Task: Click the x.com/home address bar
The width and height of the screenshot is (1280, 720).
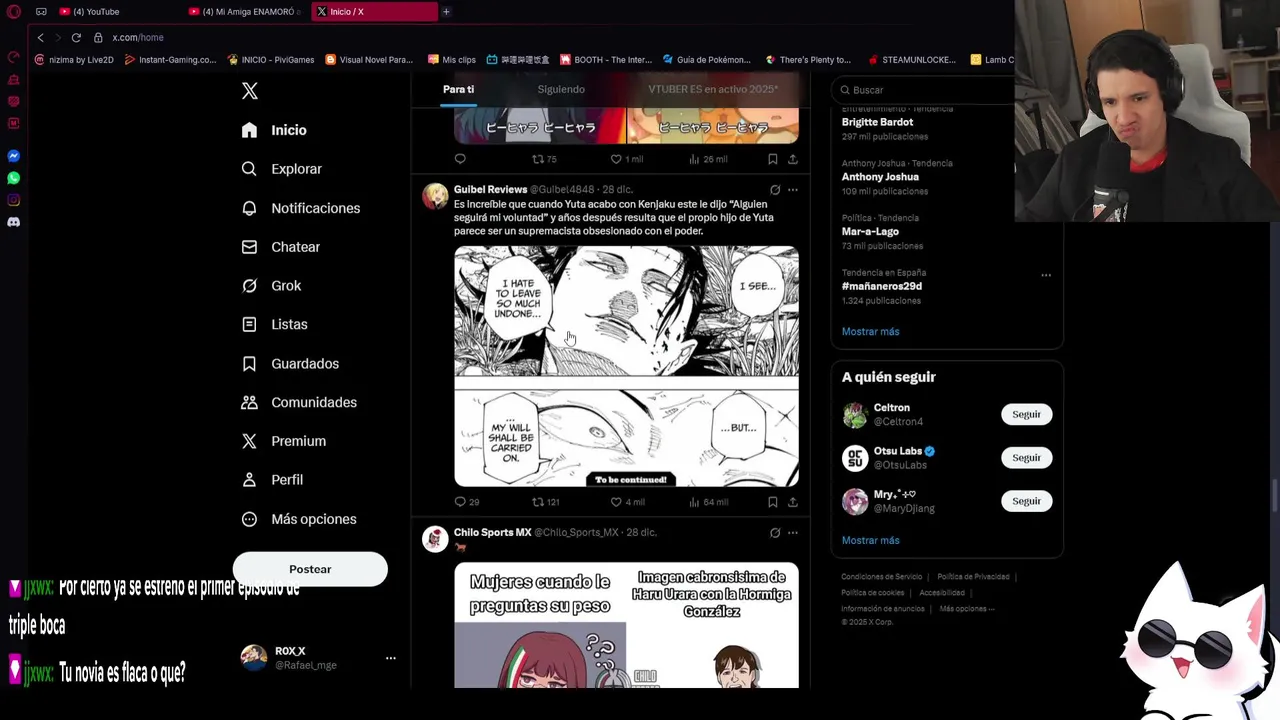Action: 138,37
